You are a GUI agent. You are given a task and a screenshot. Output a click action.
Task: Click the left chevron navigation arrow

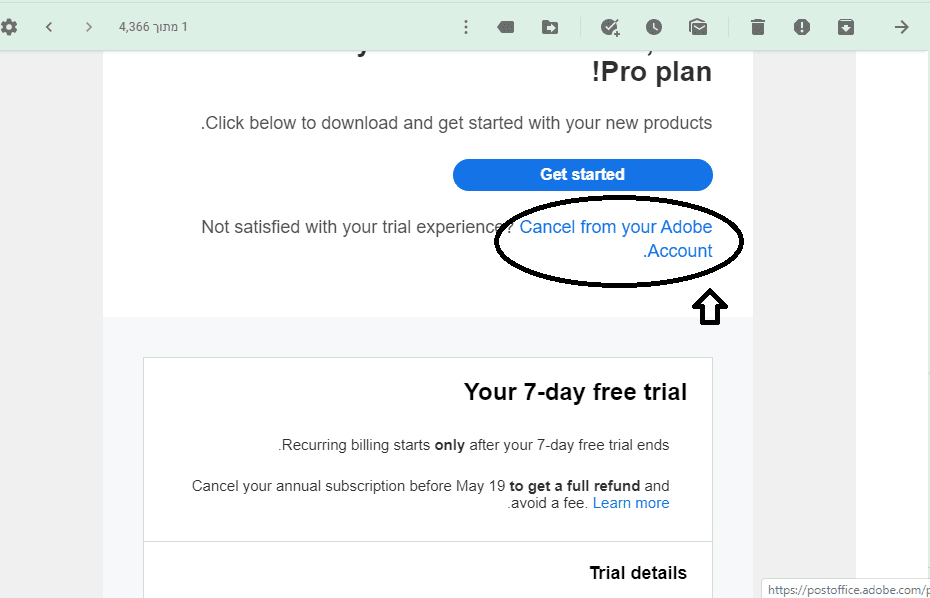(50, 27)
